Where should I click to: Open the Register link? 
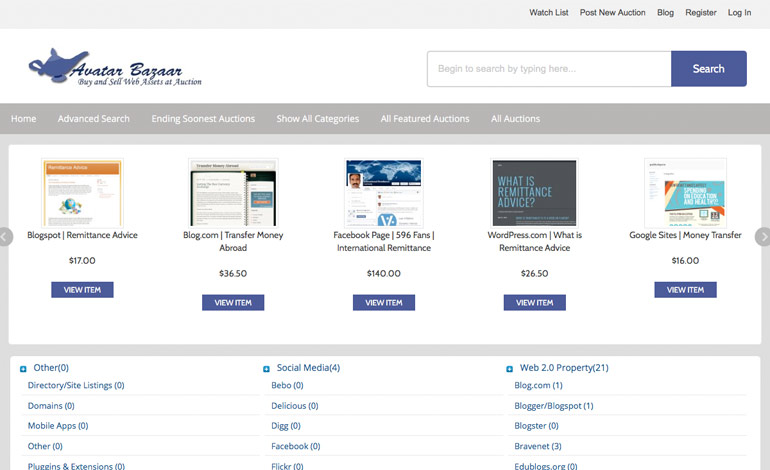coord(701,13)
